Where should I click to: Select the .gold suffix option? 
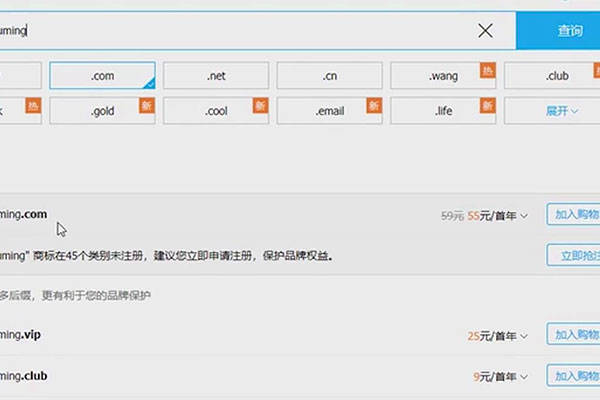(102, 111)
